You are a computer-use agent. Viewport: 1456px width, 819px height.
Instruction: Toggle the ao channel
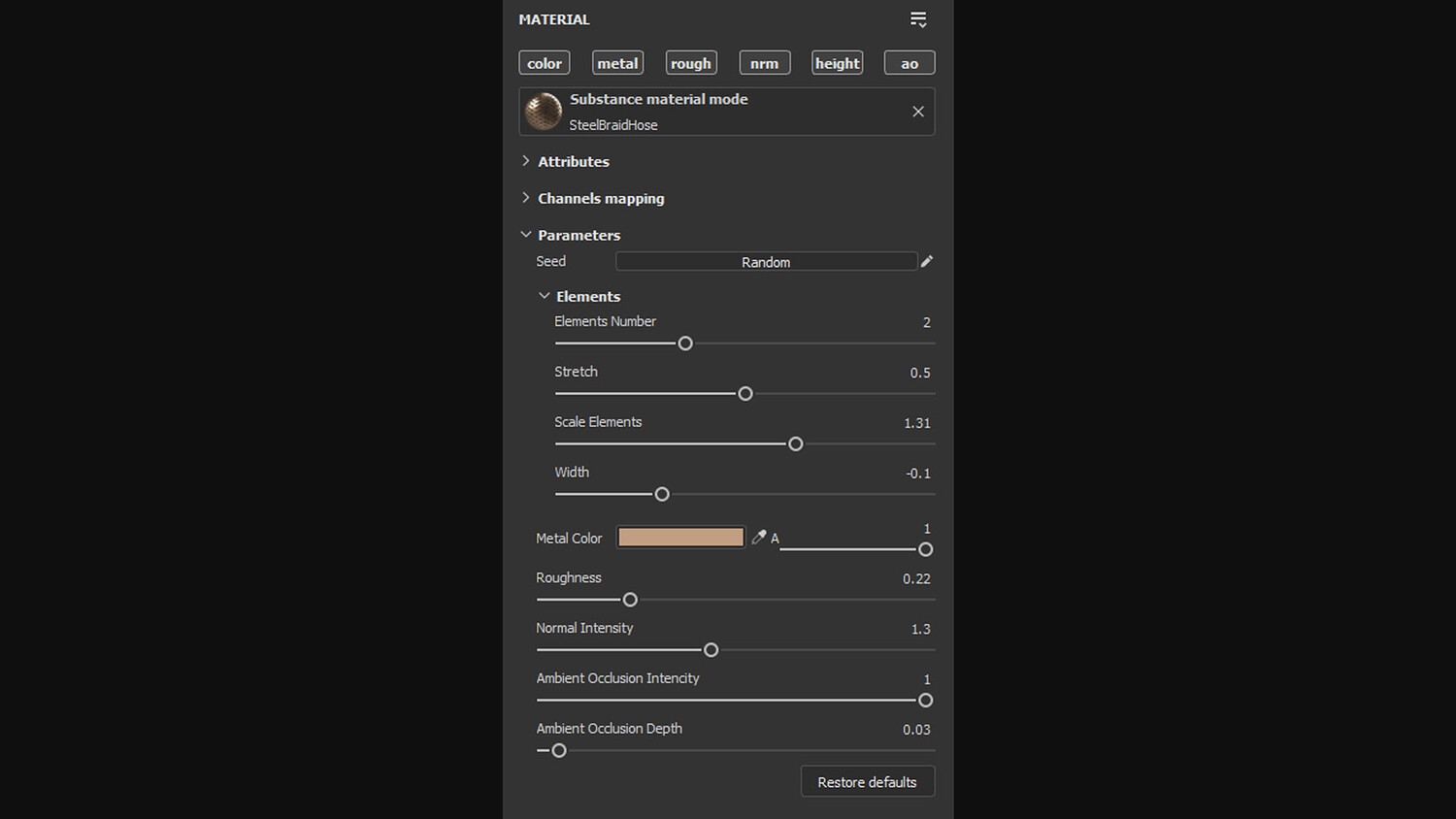coord(910,63)
